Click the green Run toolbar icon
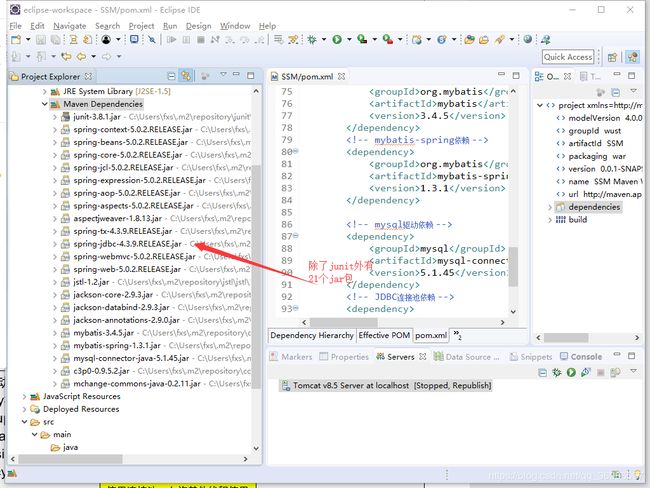The width and height of the screenshot is (650, 488). click(337, 39)
